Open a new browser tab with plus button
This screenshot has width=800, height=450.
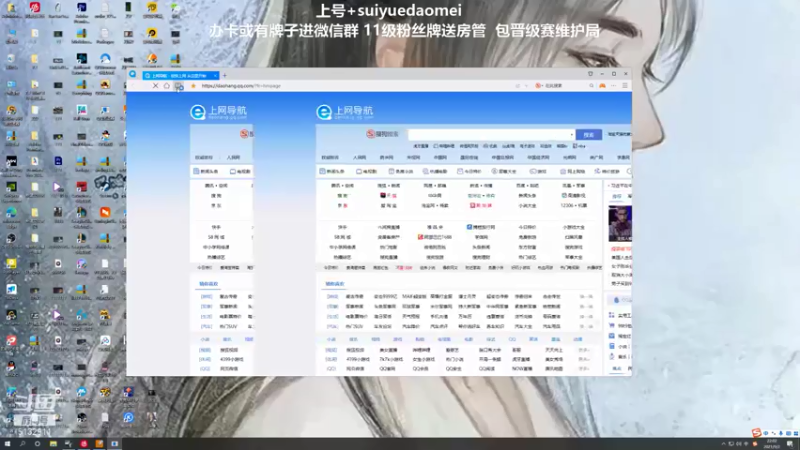224,76
